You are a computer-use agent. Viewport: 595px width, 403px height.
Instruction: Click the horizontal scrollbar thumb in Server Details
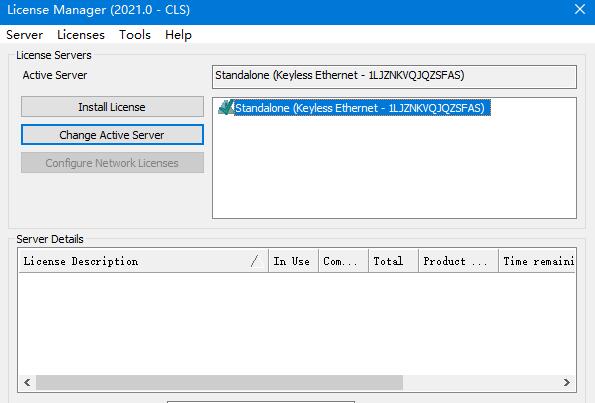[219, 382]
